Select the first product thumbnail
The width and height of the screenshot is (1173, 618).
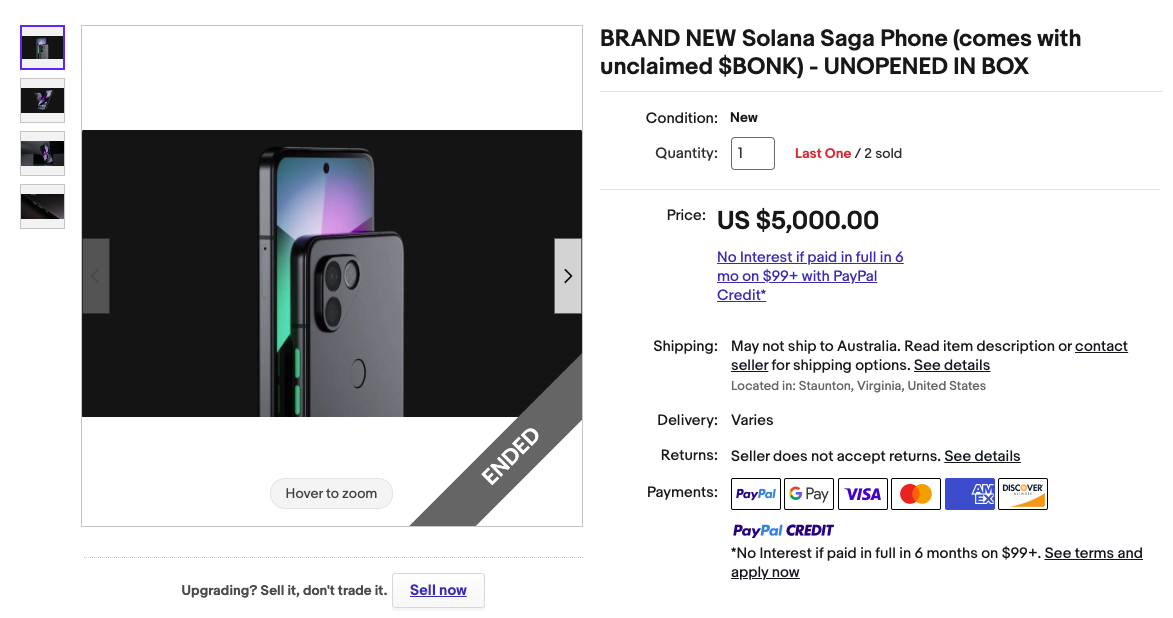[42, 47]
